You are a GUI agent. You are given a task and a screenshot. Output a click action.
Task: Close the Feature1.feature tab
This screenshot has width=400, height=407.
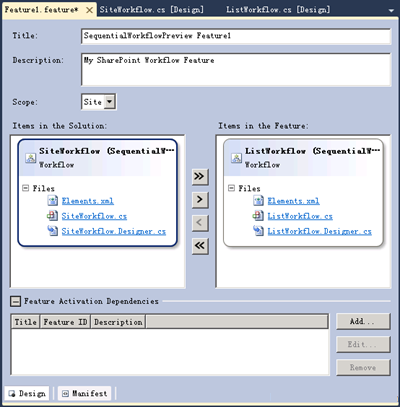click(89, 10)
